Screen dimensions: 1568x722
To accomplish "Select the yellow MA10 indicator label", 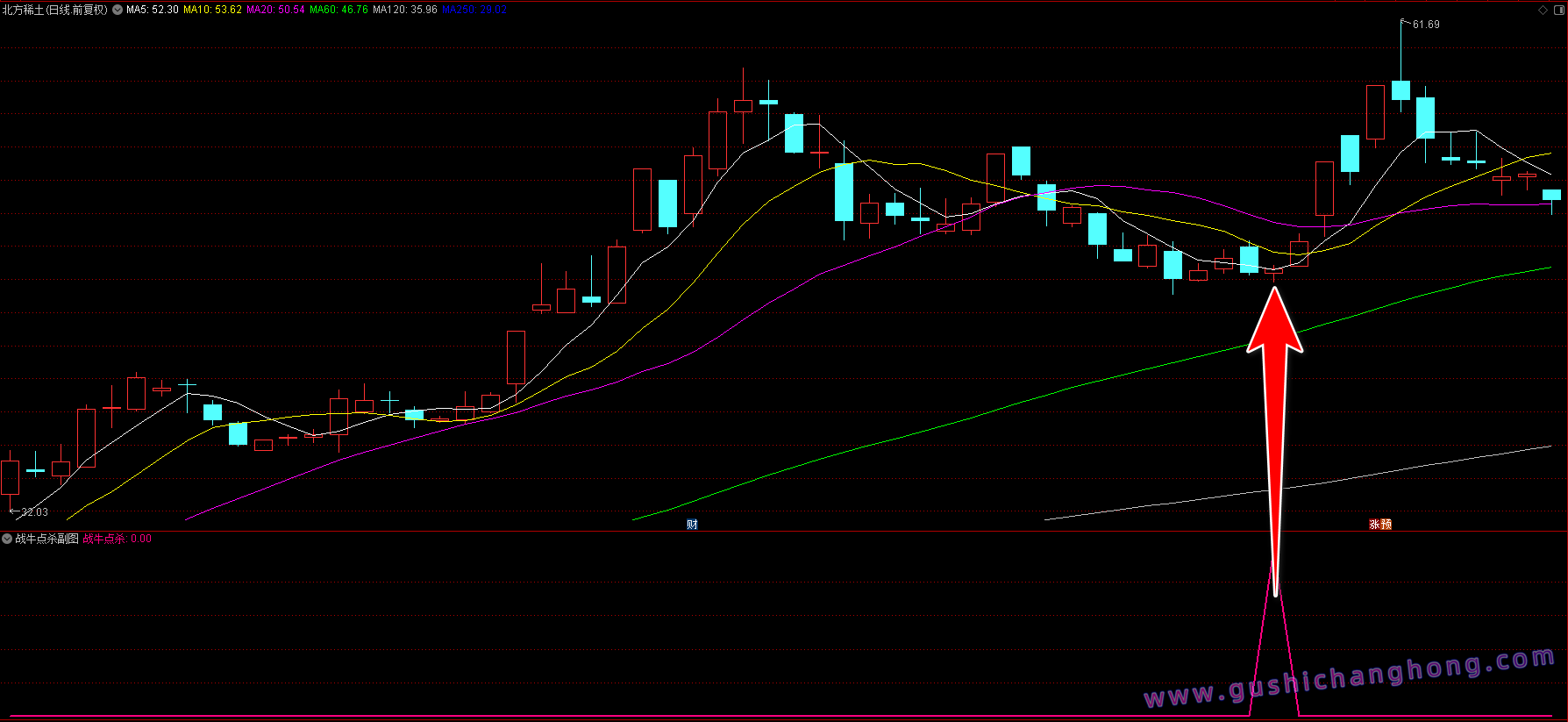I will pyautogui.click(x=212, y=10).
